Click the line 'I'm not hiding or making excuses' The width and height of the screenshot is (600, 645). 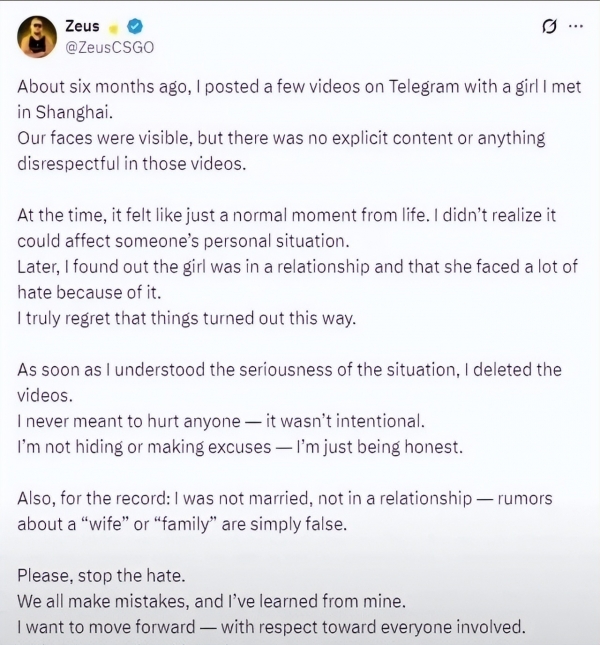[240, 447]
